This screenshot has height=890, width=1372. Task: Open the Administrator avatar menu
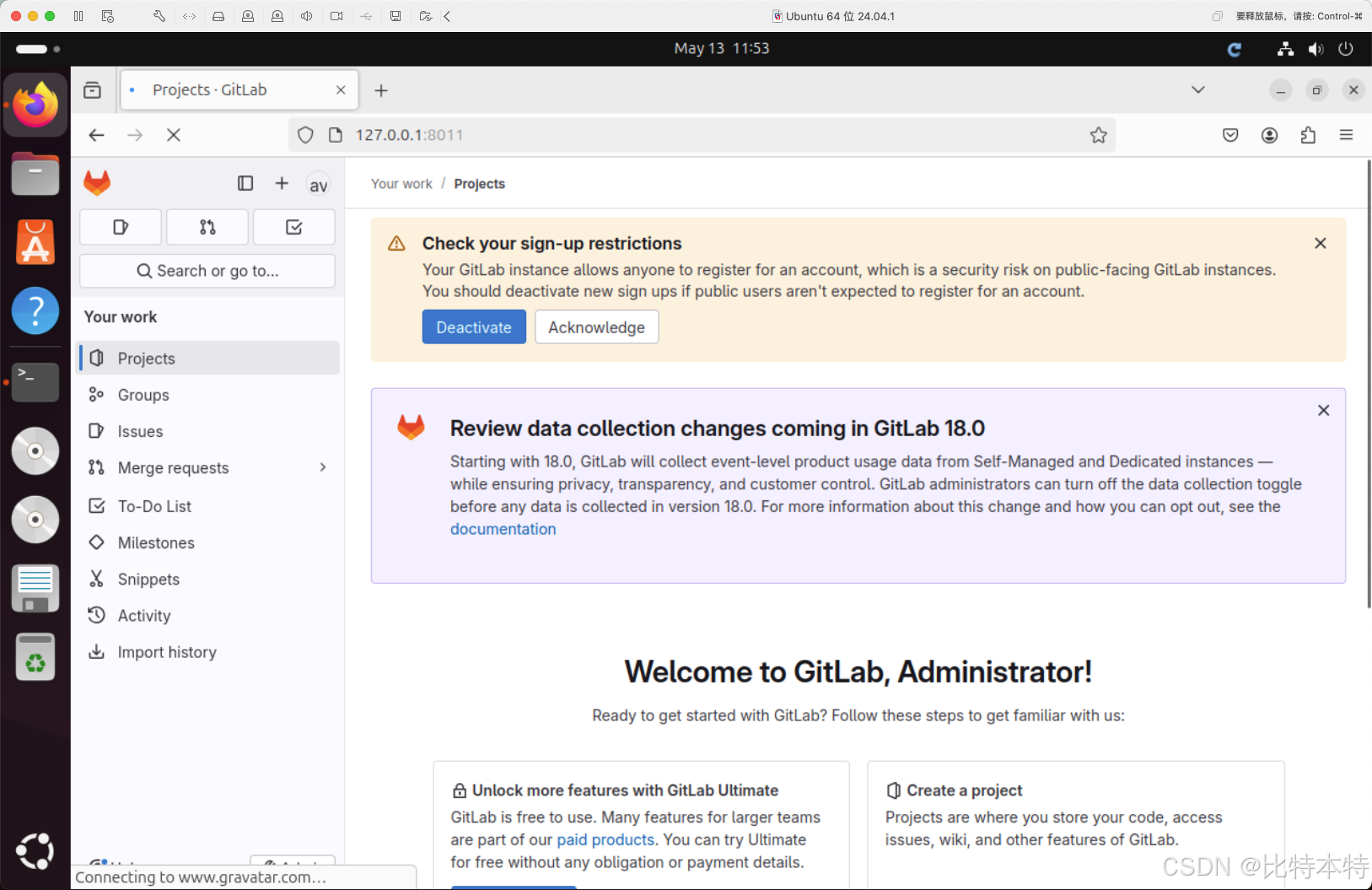tap(318, 185)
